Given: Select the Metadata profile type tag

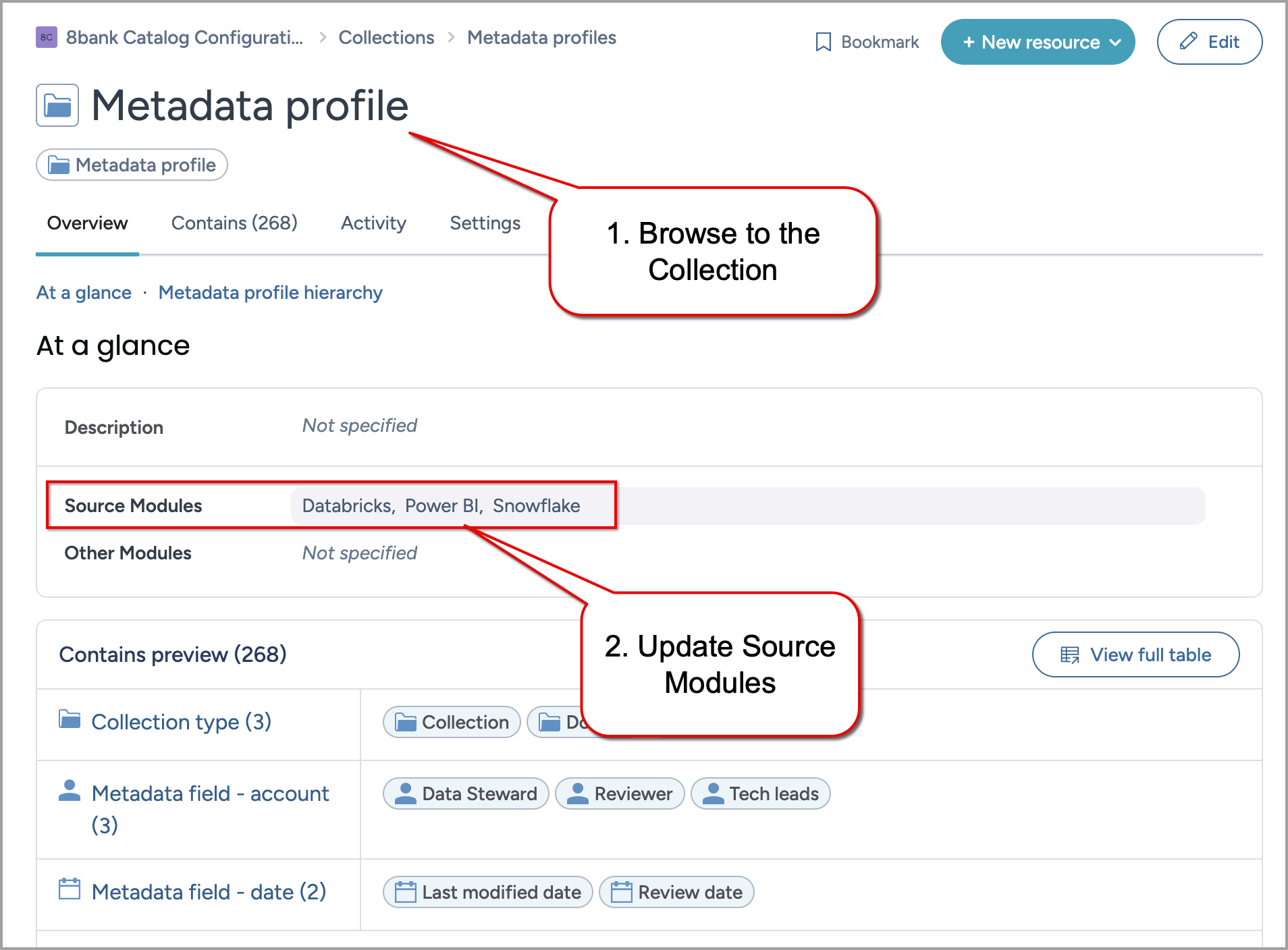Looking at the screenshot, I should pyautogui.click(x=132, y=165).
